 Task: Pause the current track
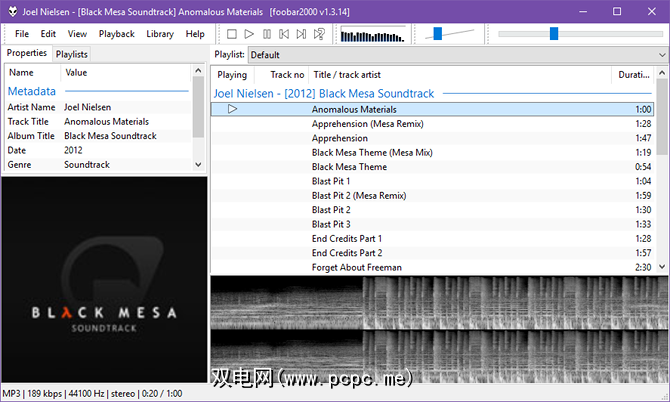click(267, 34)
